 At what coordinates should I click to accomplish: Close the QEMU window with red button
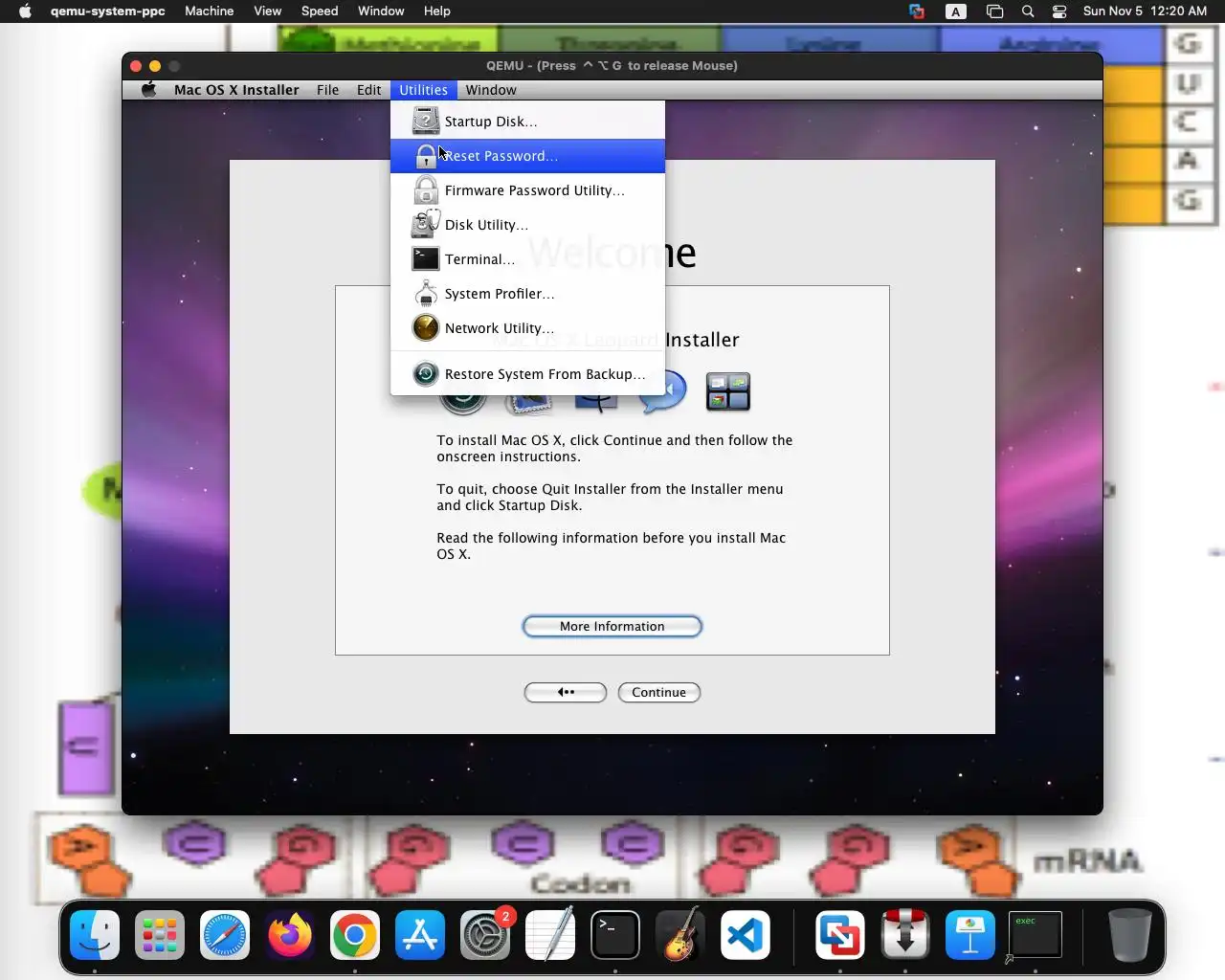[136, 66]
